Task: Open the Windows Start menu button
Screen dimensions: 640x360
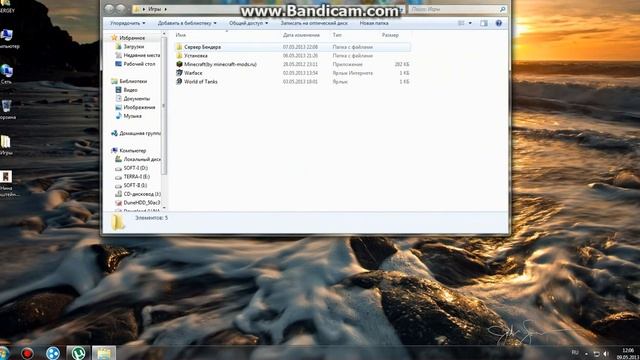Action: click(4, 353)
